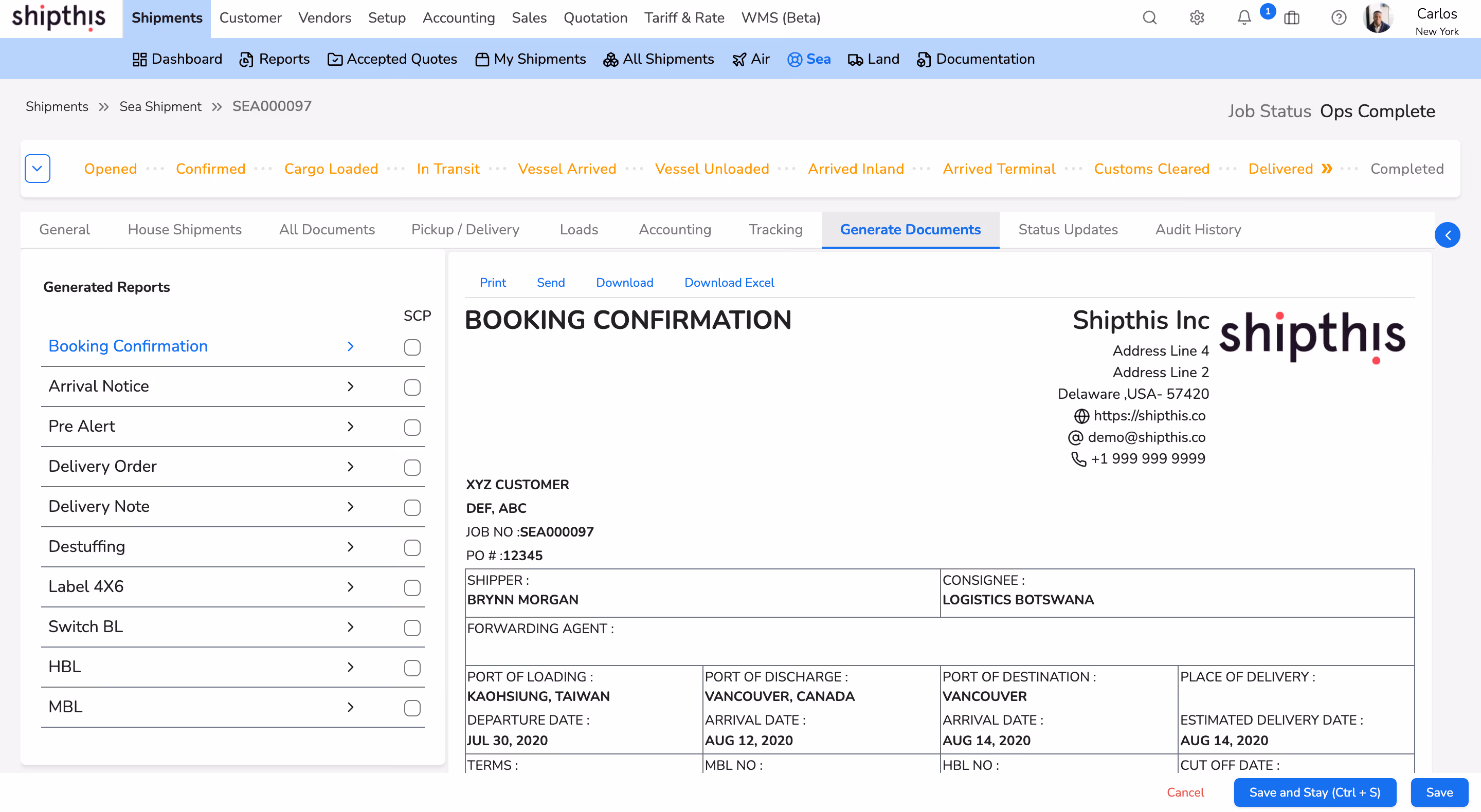Check SCP box for Booking Confirmation
Viewport: 1481px width, 812px height.
pyautogui.click(x=412, y=347)
